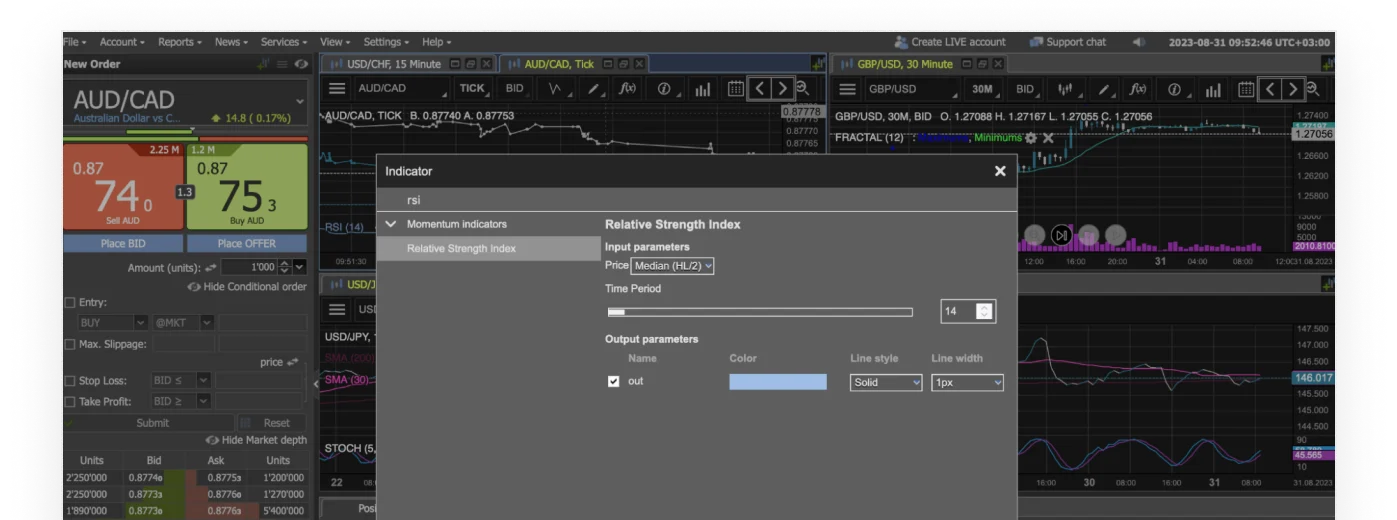Image resolution: width=1397 pixels, height=520 pixels.
Task: Uncheck the 'out' output parameter checkbox
Action: coord(614,381)
